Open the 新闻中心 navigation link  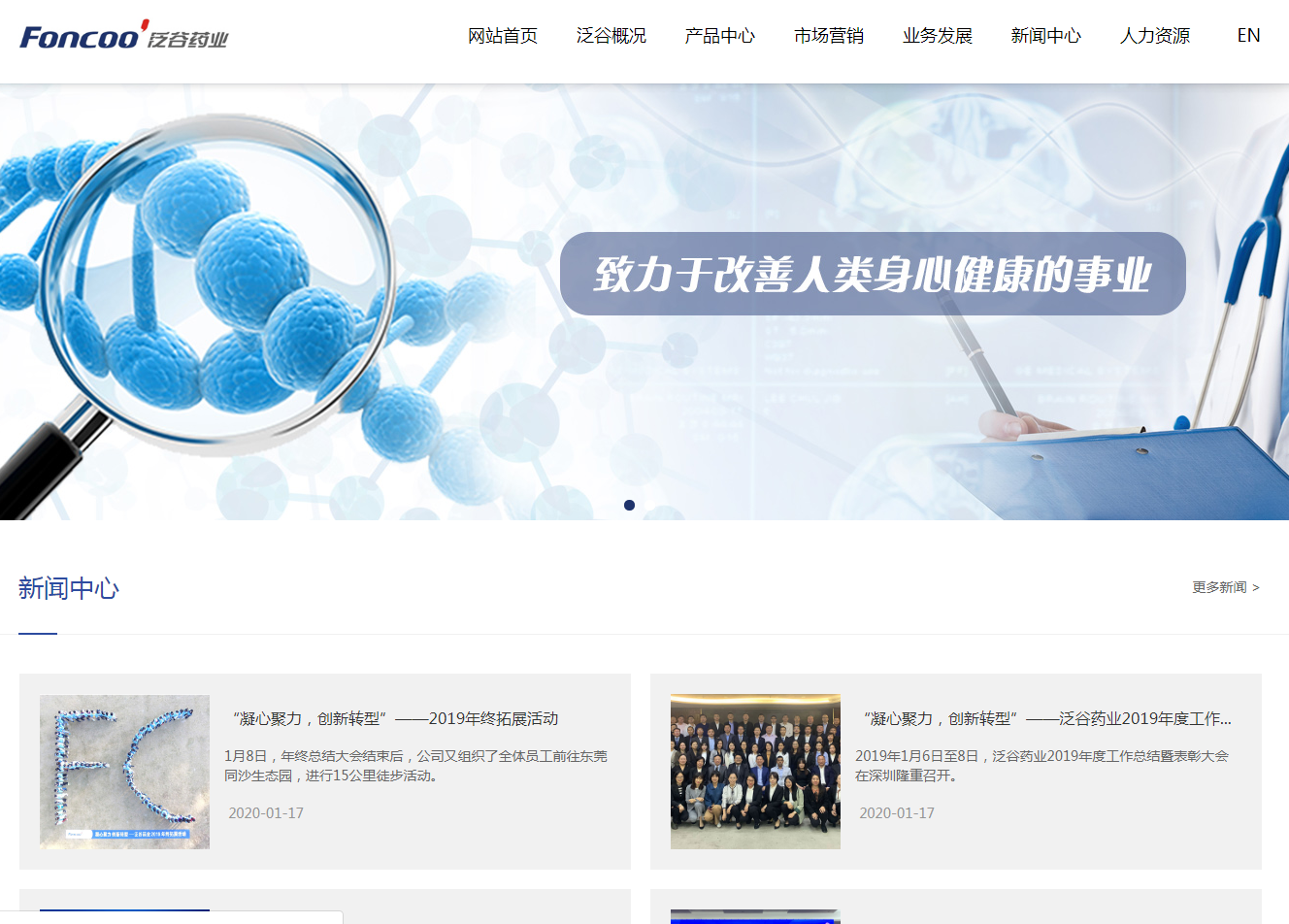coord(1045,35)
